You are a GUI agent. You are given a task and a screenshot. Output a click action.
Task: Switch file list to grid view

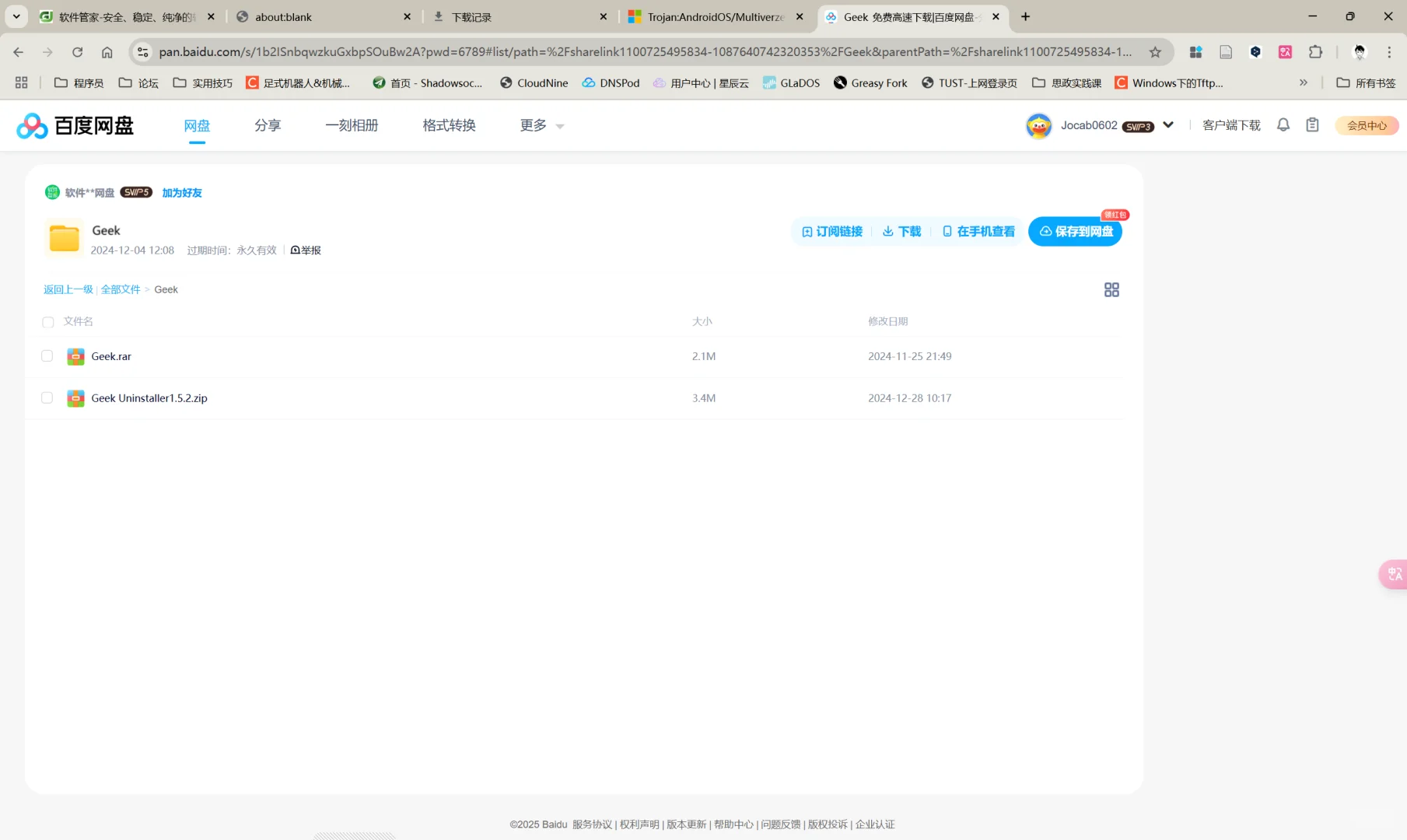(x=1111, y=289)
